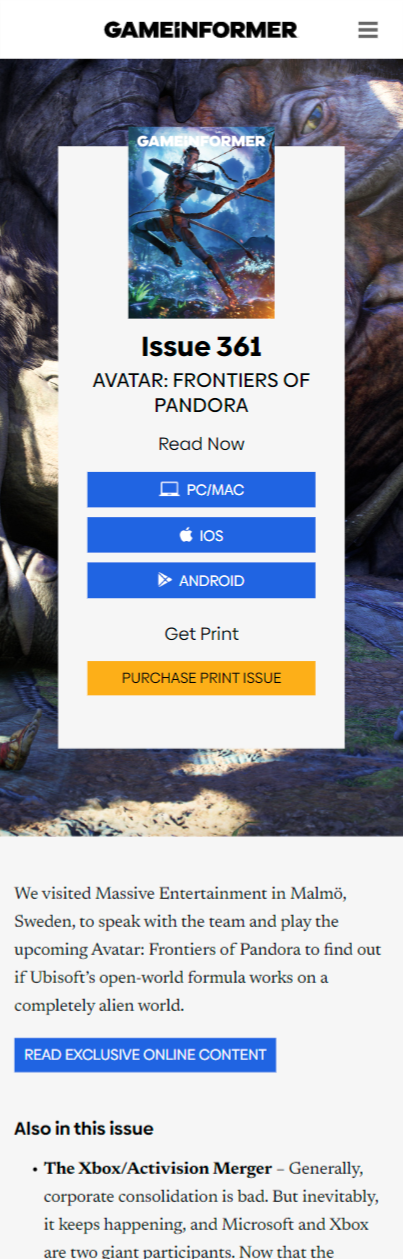Click the Game Informer logo
This screenshot has height=1259, width=403.
pyautogui.click(x=201, y=30)
